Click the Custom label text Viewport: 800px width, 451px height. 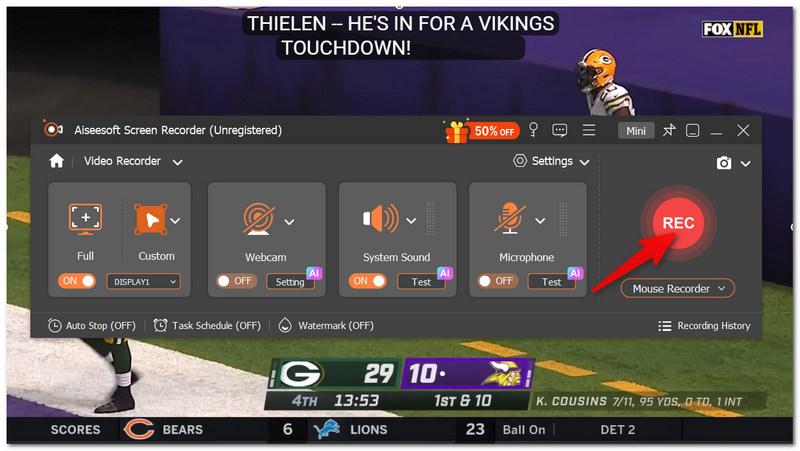156,256
